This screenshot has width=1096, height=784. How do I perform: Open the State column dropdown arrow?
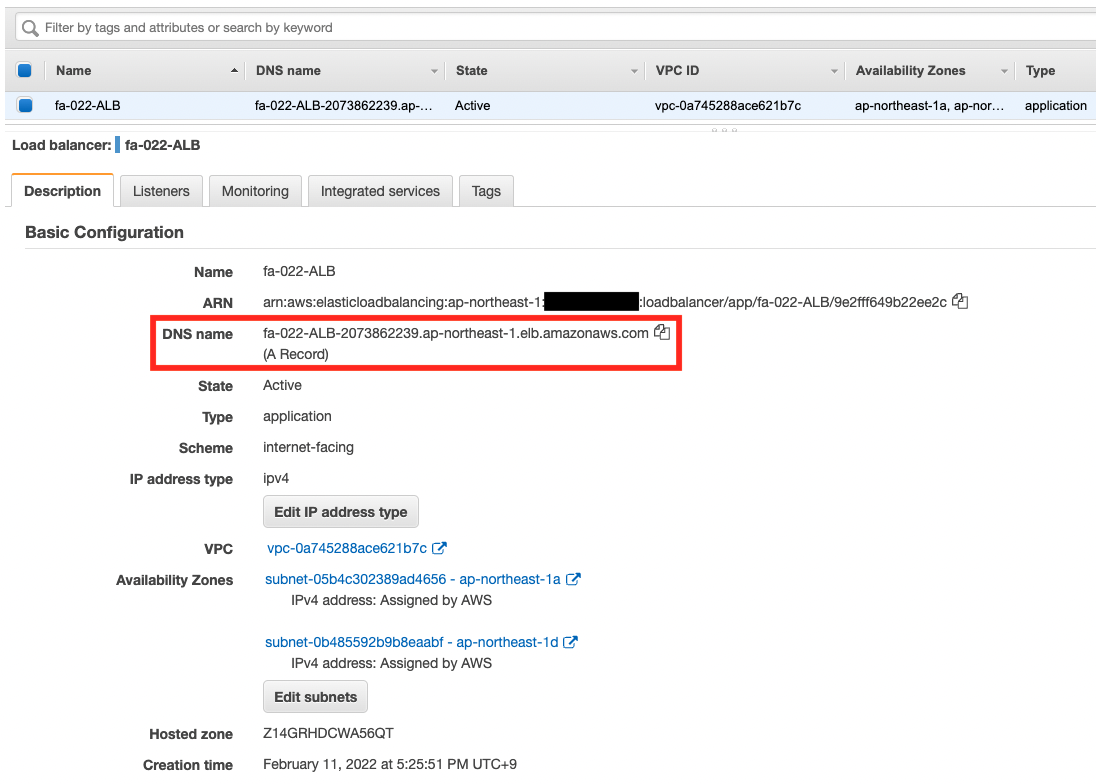634,71
